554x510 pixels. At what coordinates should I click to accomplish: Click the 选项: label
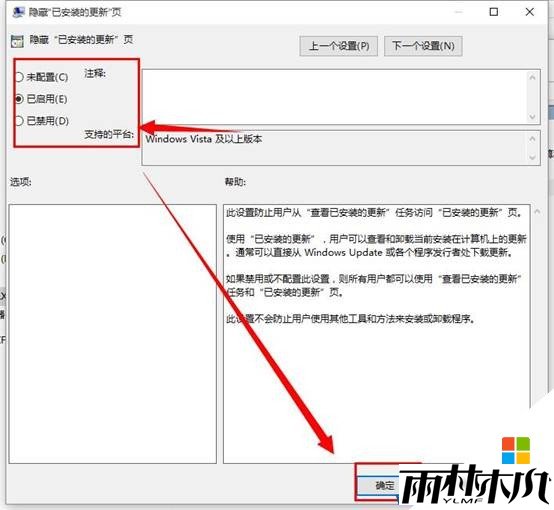20,182
